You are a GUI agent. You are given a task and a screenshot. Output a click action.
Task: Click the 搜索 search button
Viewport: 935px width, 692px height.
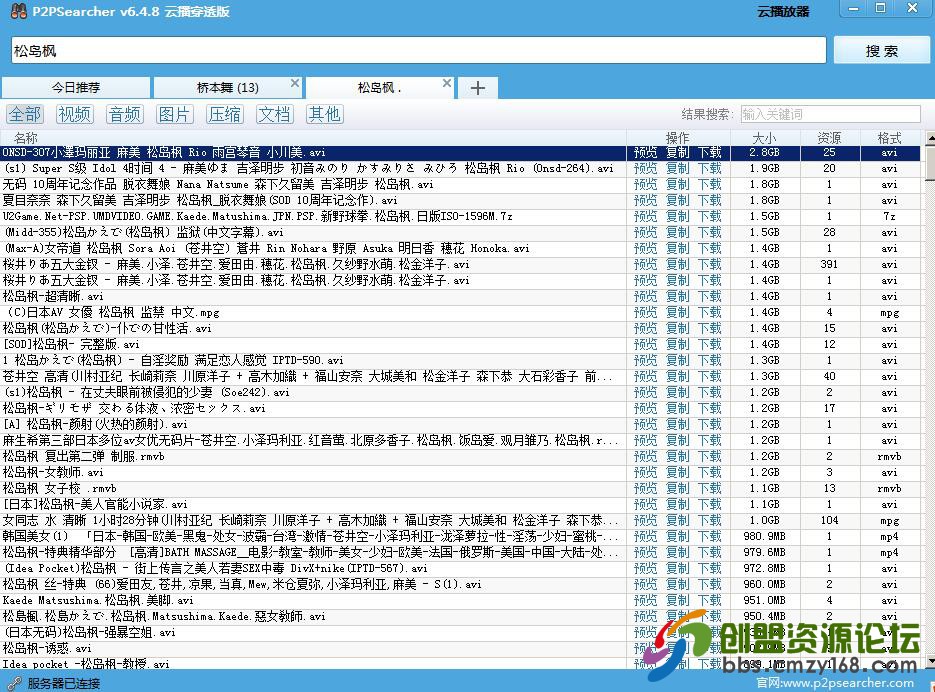(x=881, y=51)
